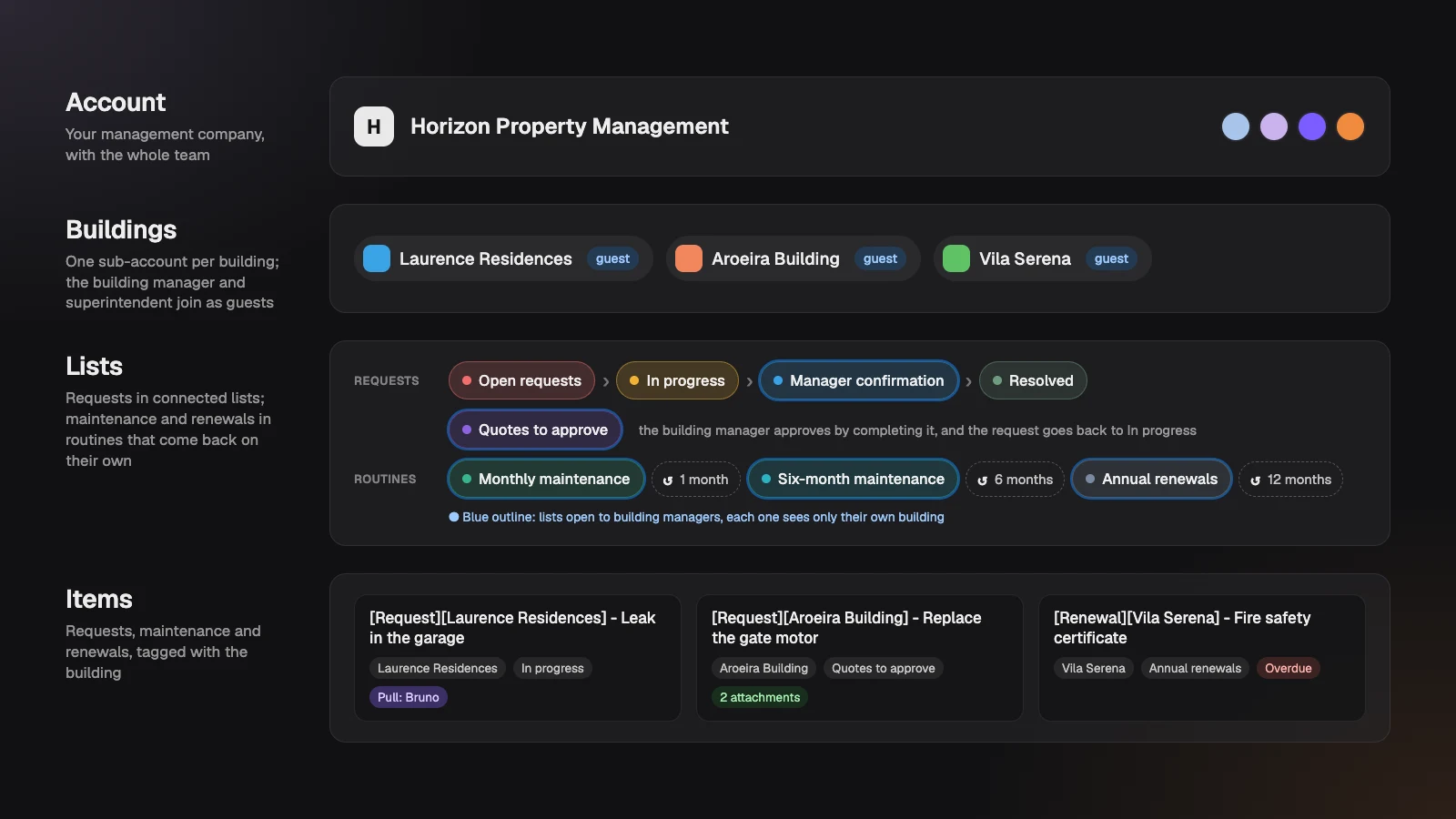Click the blue square icon of Laurence Residences
The height and width of the screenshot is (819, 1456).
[x=377, y=258]
